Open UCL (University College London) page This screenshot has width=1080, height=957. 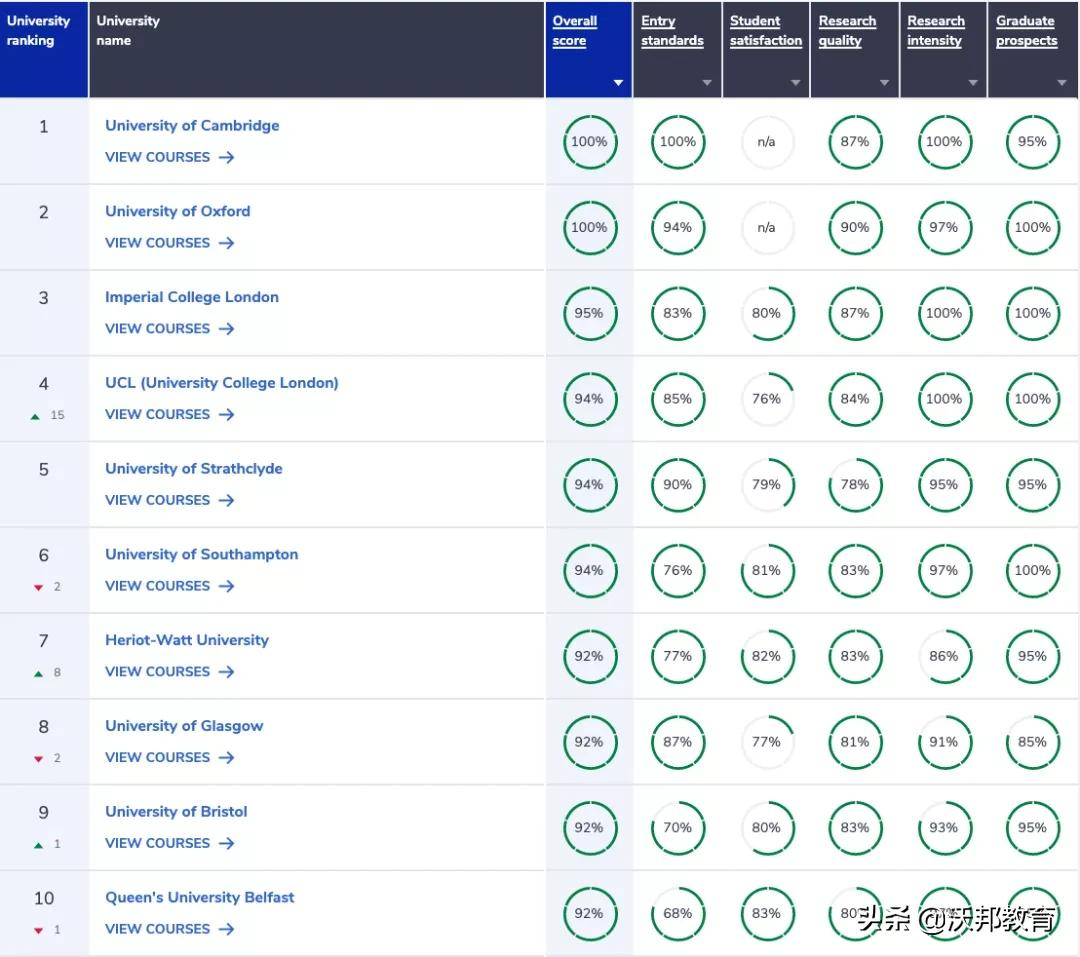click(x=222, y=383)
